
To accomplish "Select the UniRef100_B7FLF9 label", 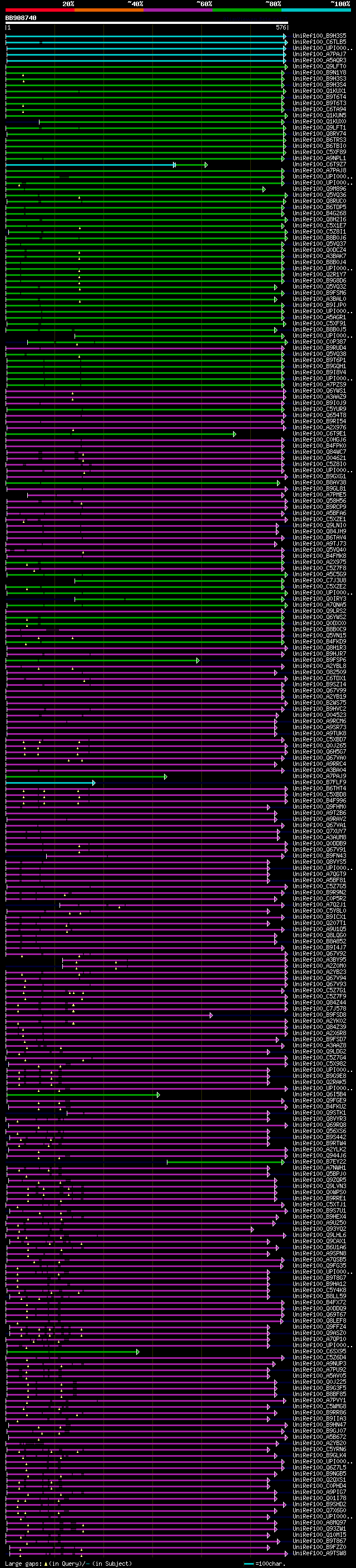I will pos(319,782).
